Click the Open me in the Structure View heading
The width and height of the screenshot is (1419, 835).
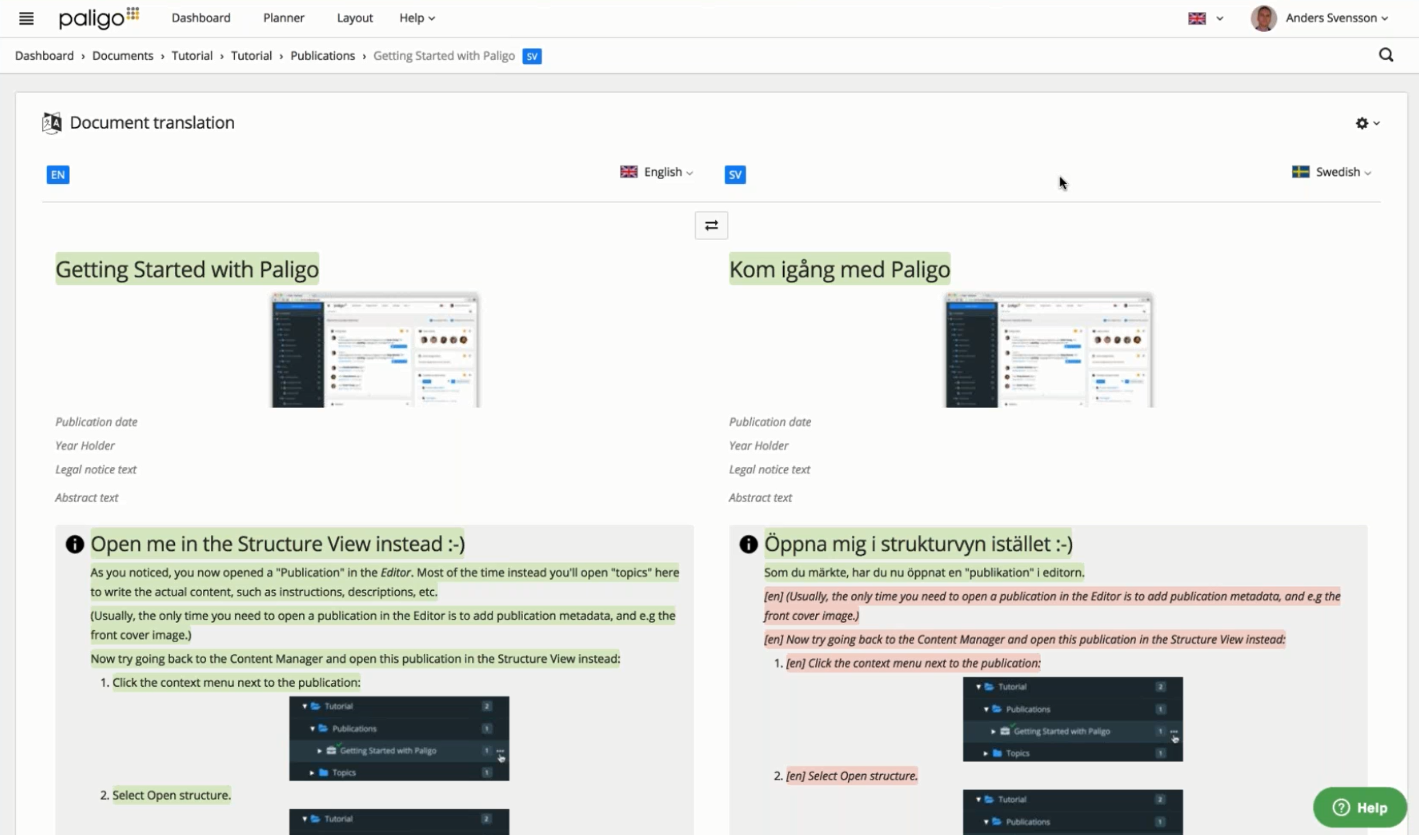tap(278, 544)
